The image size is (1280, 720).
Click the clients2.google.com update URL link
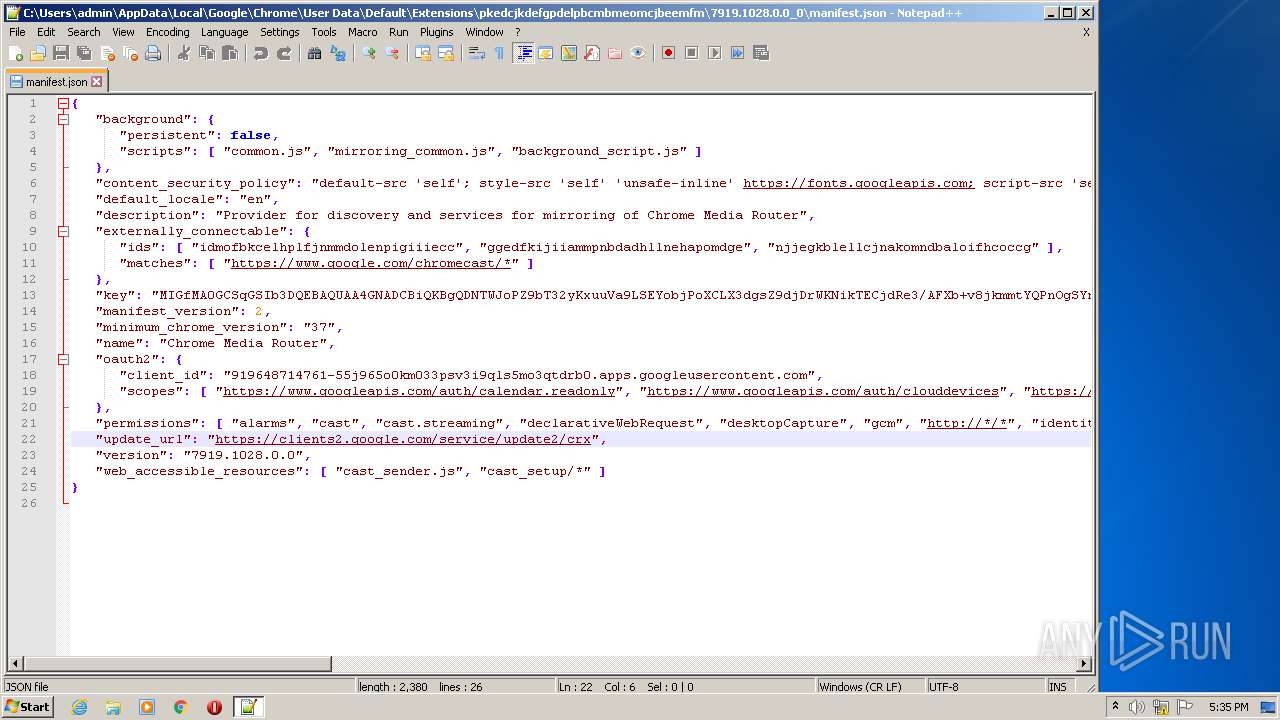(x=405, y=439)
